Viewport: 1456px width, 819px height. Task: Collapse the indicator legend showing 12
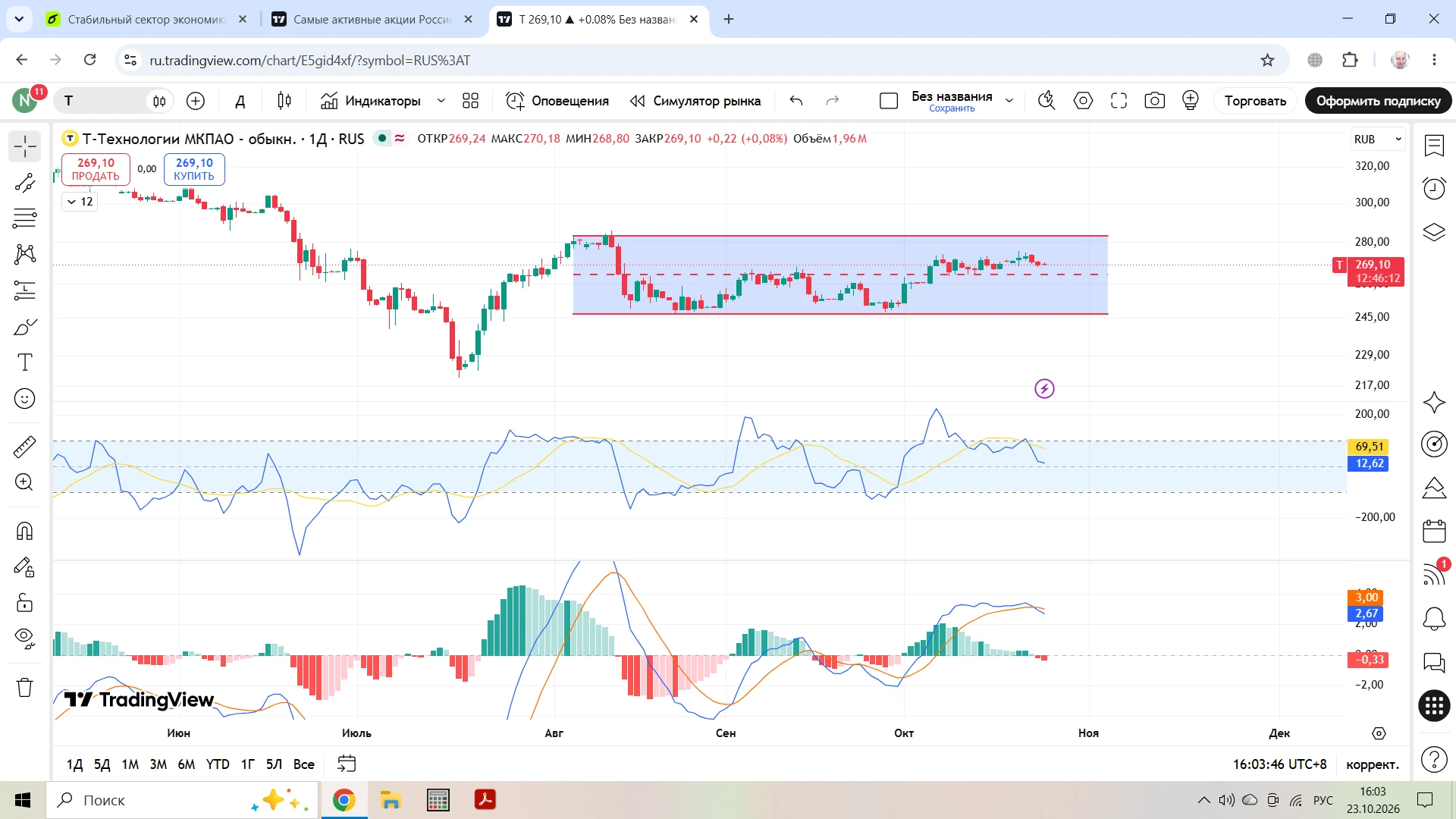click(x=80, y=202)
